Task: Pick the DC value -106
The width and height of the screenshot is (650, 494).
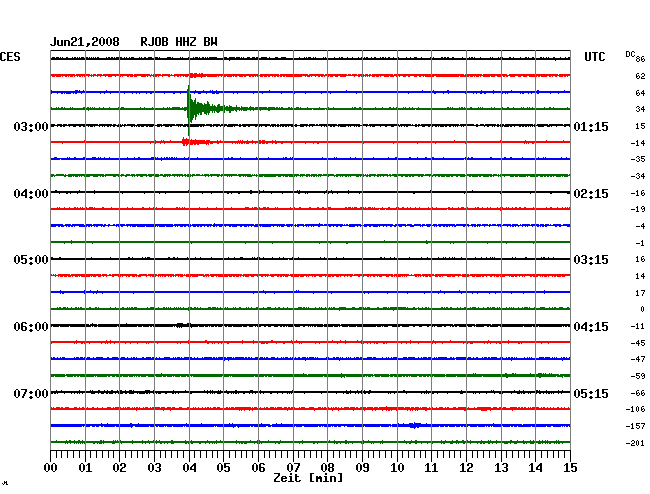Action: coord(635,409)
